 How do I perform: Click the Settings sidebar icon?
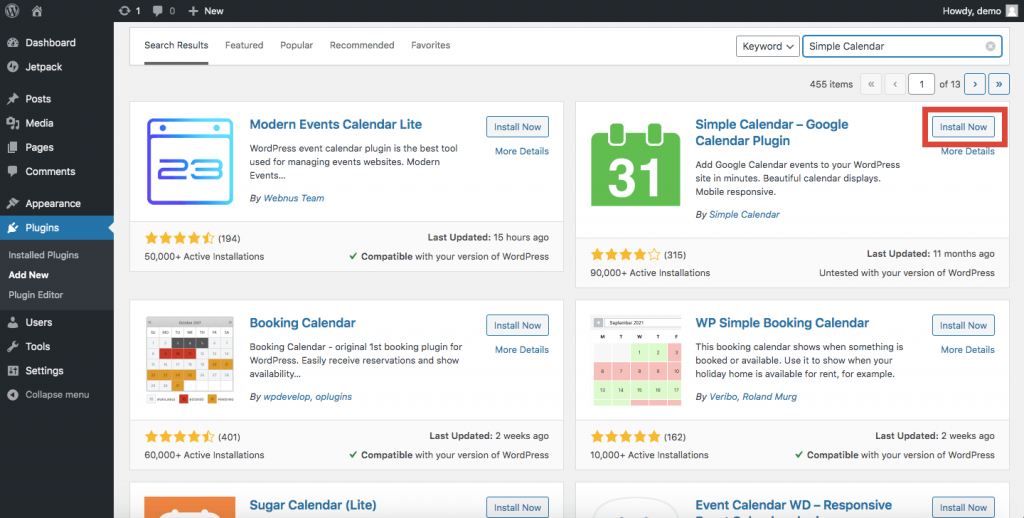click(x=12, y=370)
